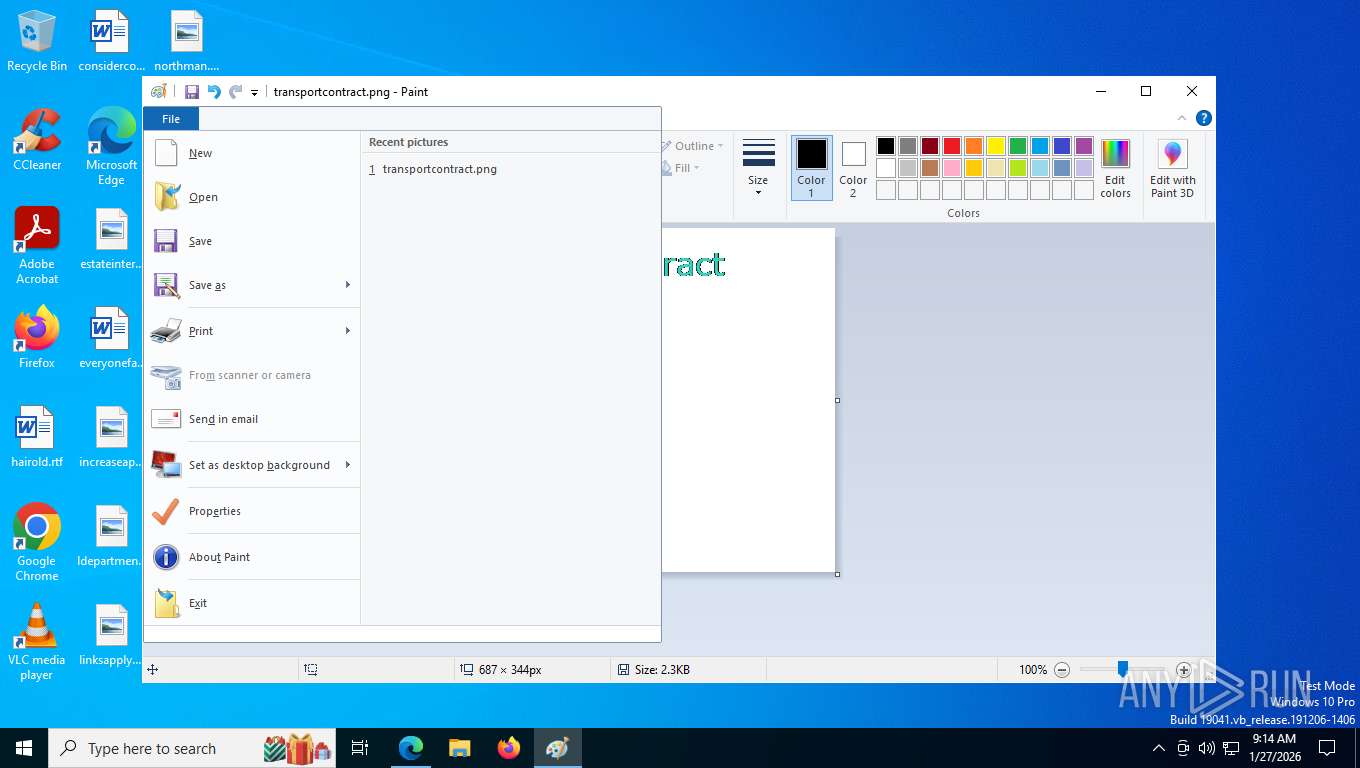Open CCleaner desktop shortcut
The image size is (1360, 768).
click(37, 140)
